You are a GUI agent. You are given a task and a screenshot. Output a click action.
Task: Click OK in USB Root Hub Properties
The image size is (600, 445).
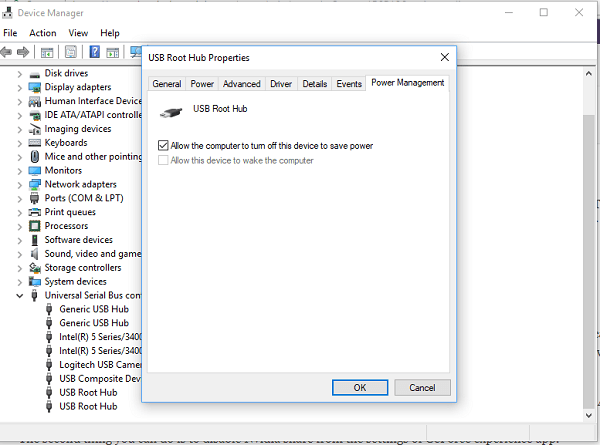click(360, 388)
